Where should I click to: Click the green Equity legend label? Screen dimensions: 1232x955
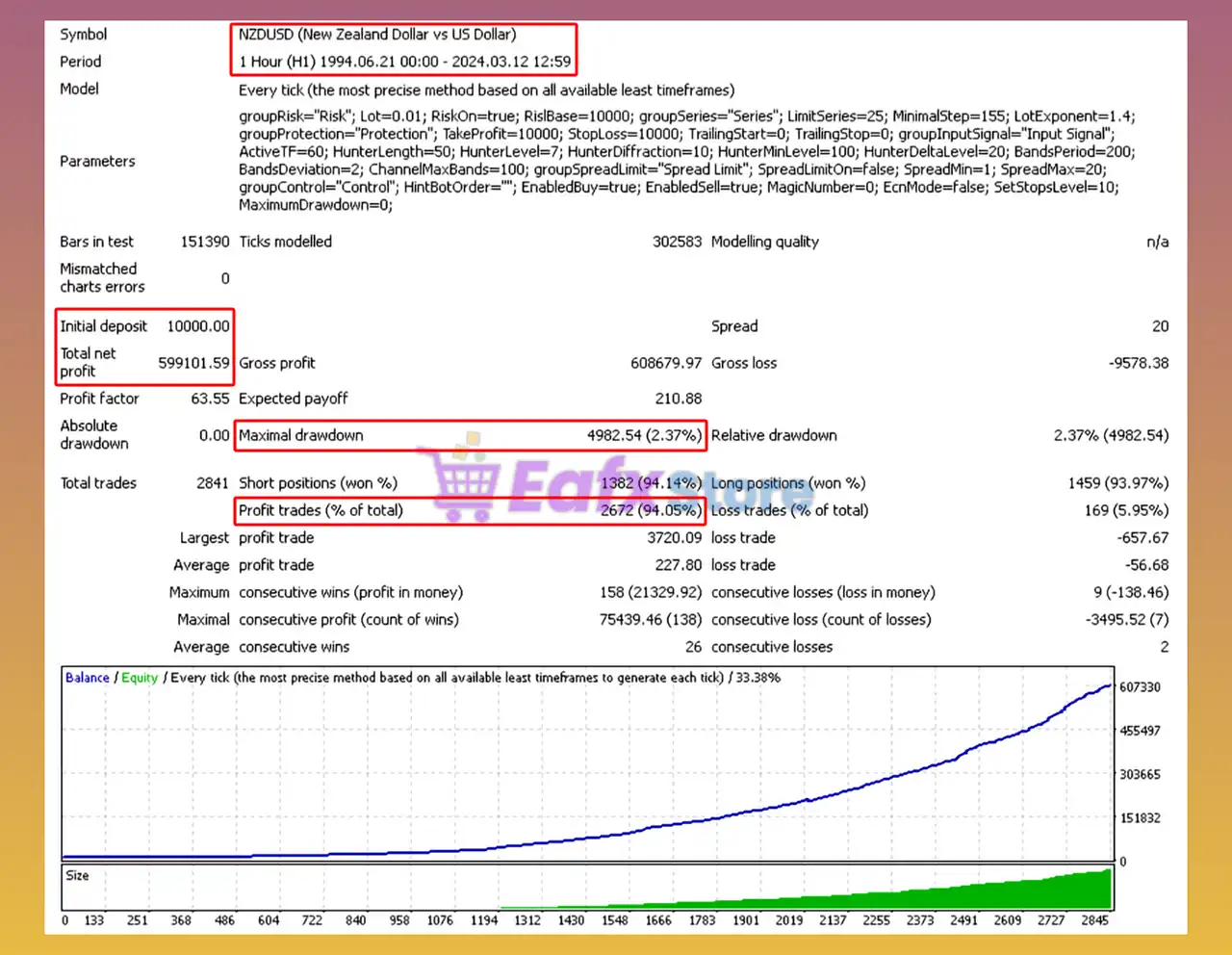[x=140, y=678]
